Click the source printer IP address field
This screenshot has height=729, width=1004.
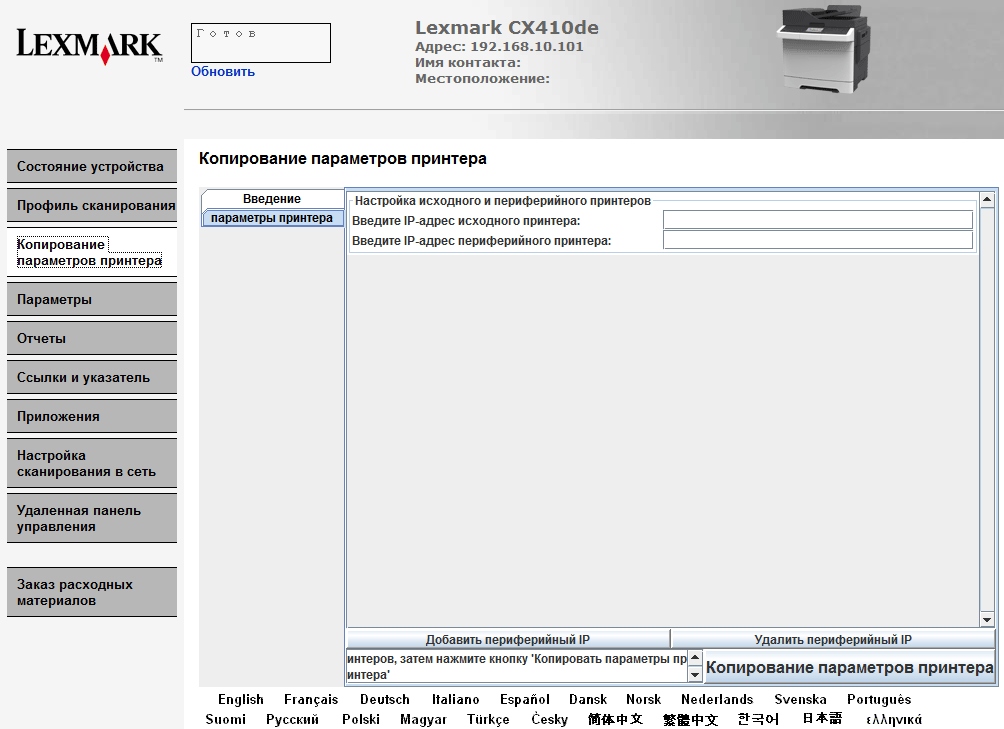[818, 220]
